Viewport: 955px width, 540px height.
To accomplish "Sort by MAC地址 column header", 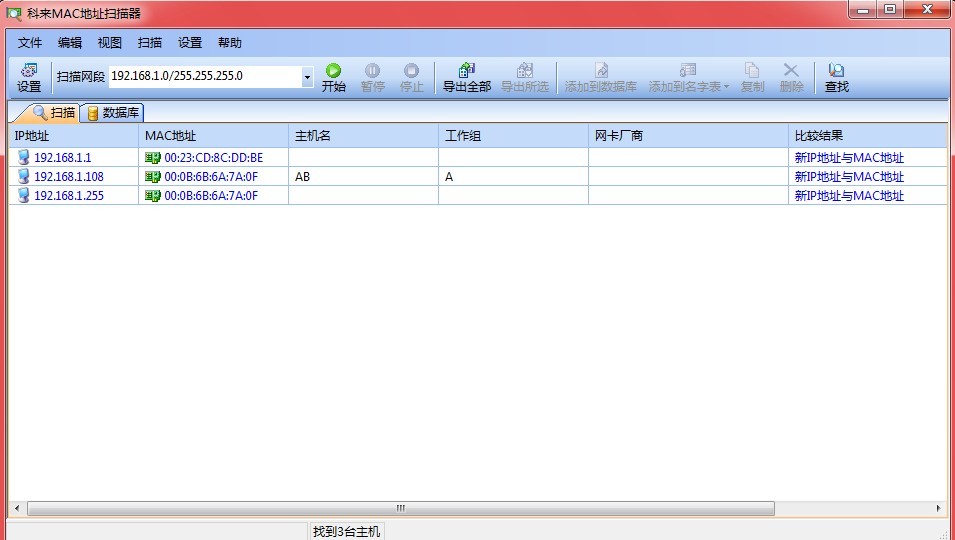I will pyautogui.click(x=214, y=135).
